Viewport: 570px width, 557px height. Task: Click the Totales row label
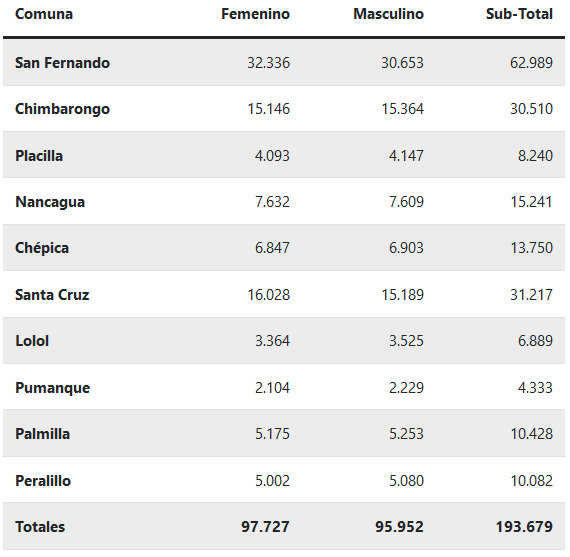(x=40, y=527)
